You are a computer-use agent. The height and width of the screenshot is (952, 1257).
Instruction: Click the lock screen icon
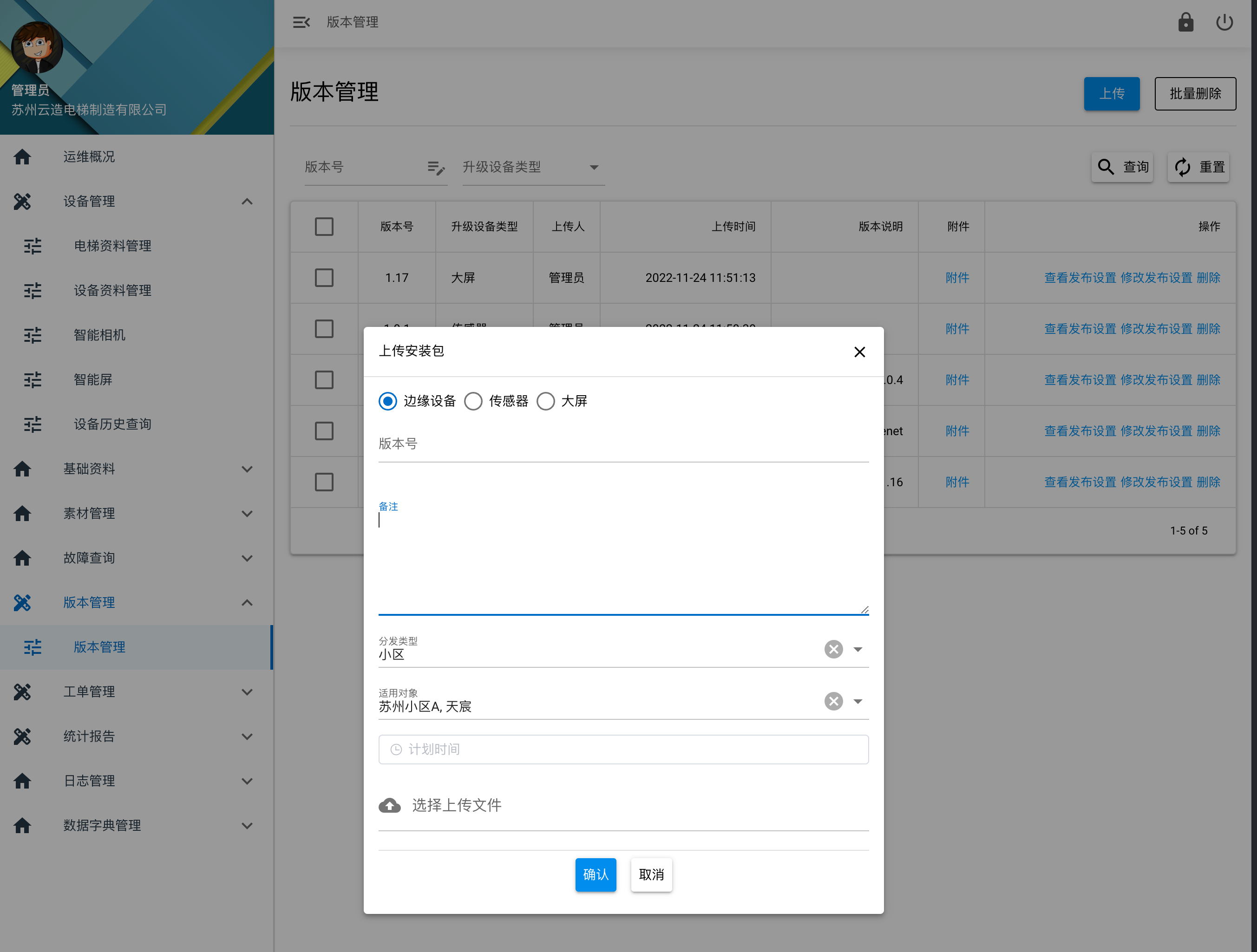tap(1185, 23)
